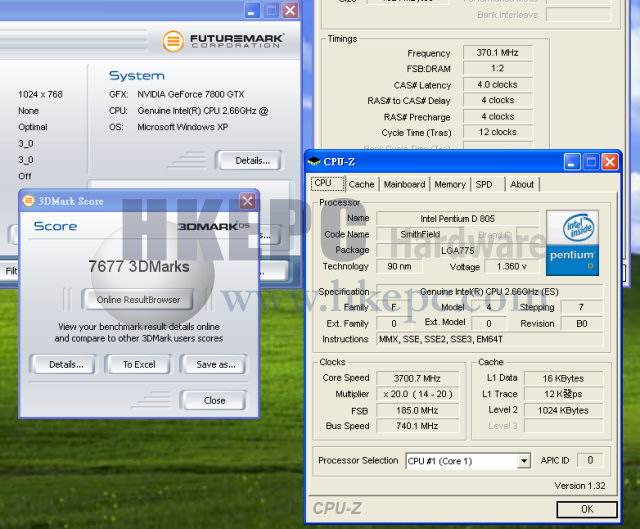The height and width of the screenshot is (529, 640).
Task: Close the CPU-Z window
Action: click(x=609, y=162)
